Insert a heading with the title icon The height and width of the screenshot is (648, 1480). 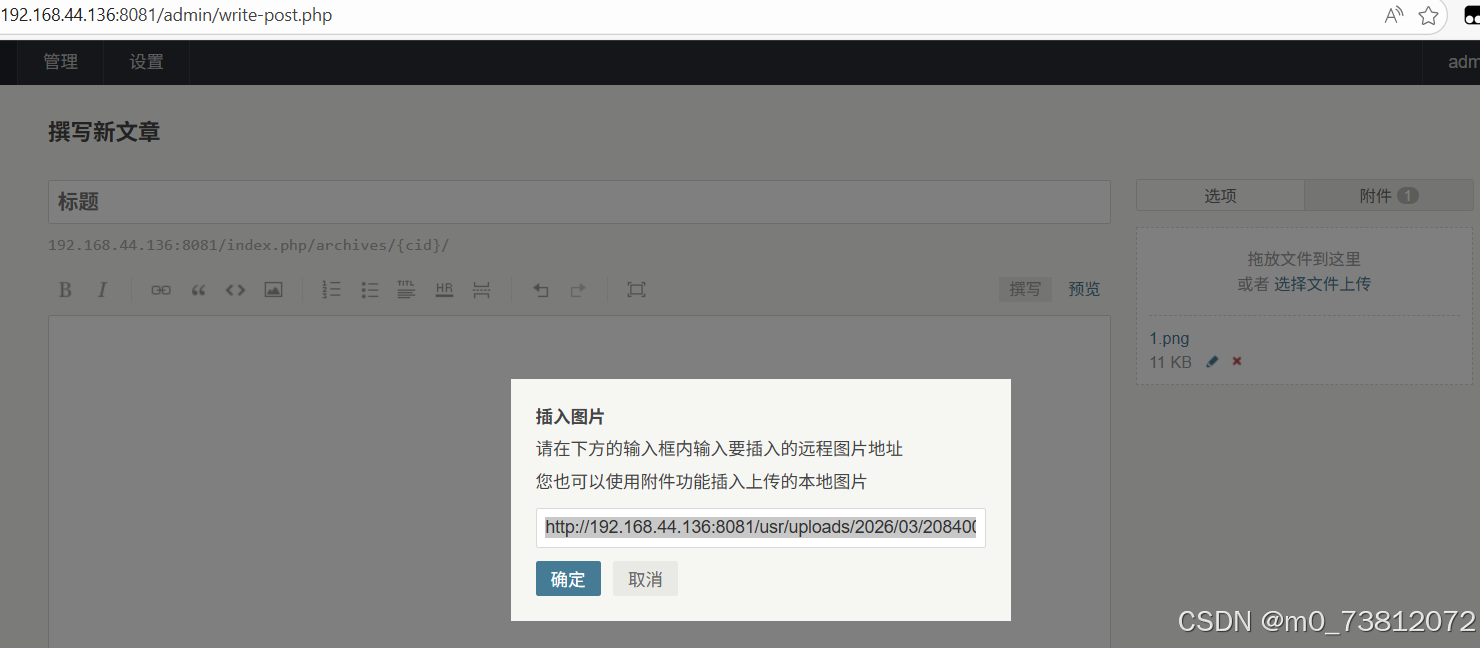pyautogui.click(x=406, y=290)
